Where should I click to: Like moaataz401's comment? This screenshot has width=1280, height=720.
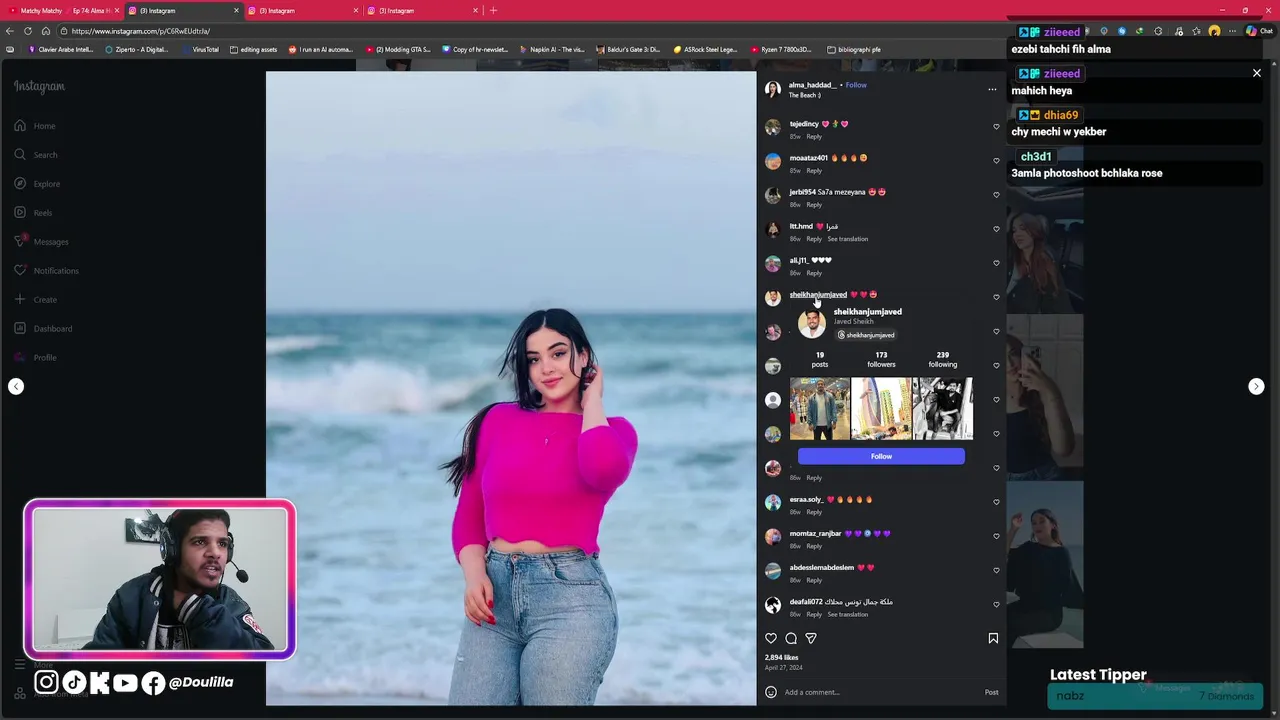click(996, 161)
